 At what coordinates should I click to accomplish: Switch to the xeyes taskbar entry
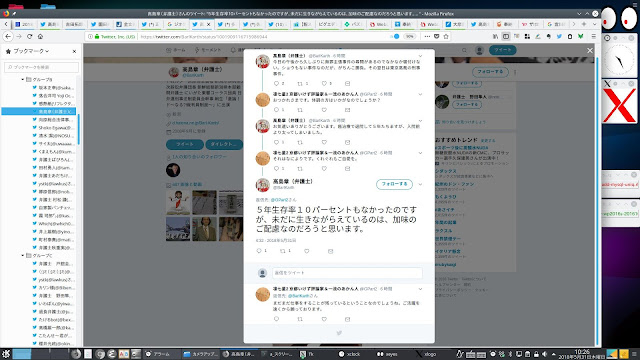(388, 354)
